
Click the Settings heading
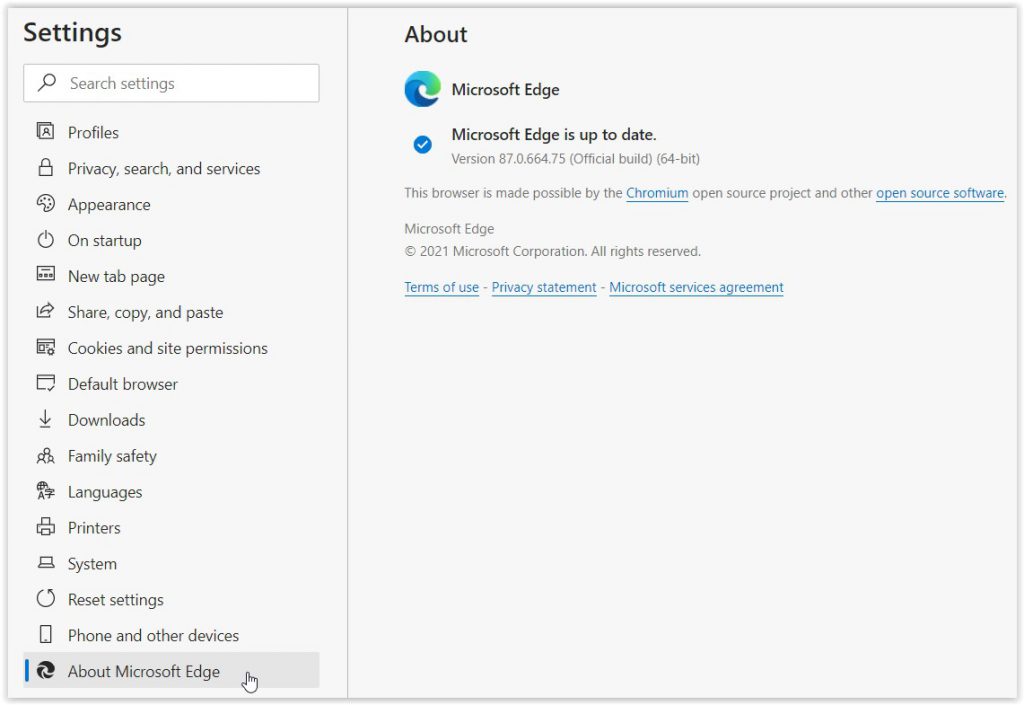click(x=72, y=33)
